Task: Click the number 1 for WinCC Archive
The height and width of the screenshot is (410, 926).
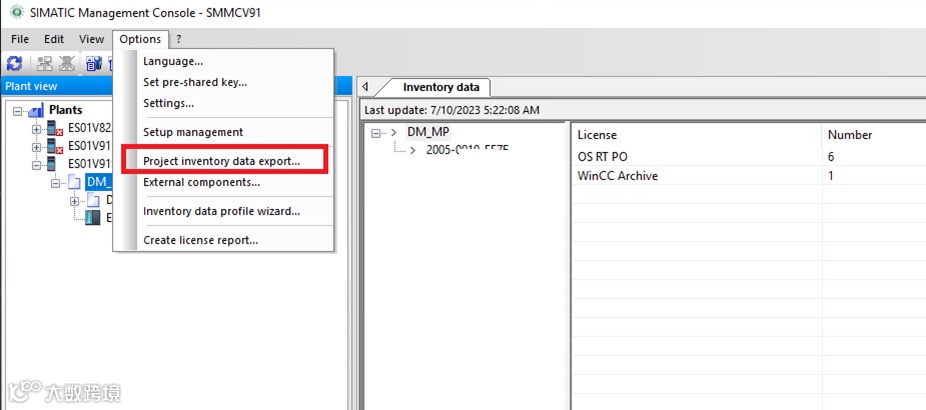Action: [830, 175]
